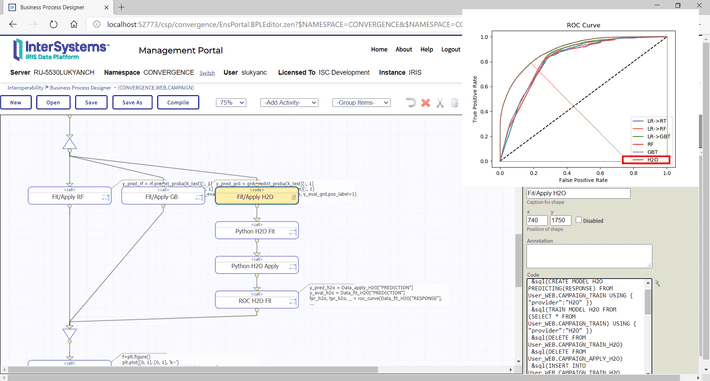
Task: Click the LR->RT legend entry
Action: point(650,121)
